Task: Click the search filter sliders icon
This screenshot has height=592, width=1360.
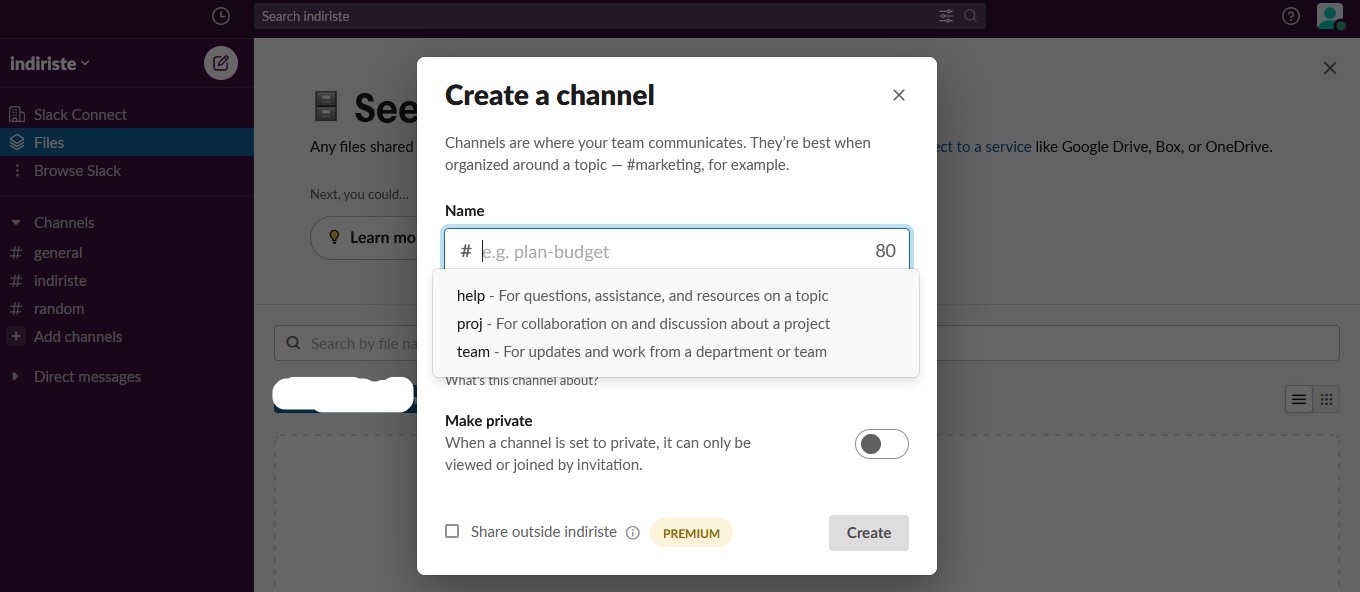Action: 946,16
